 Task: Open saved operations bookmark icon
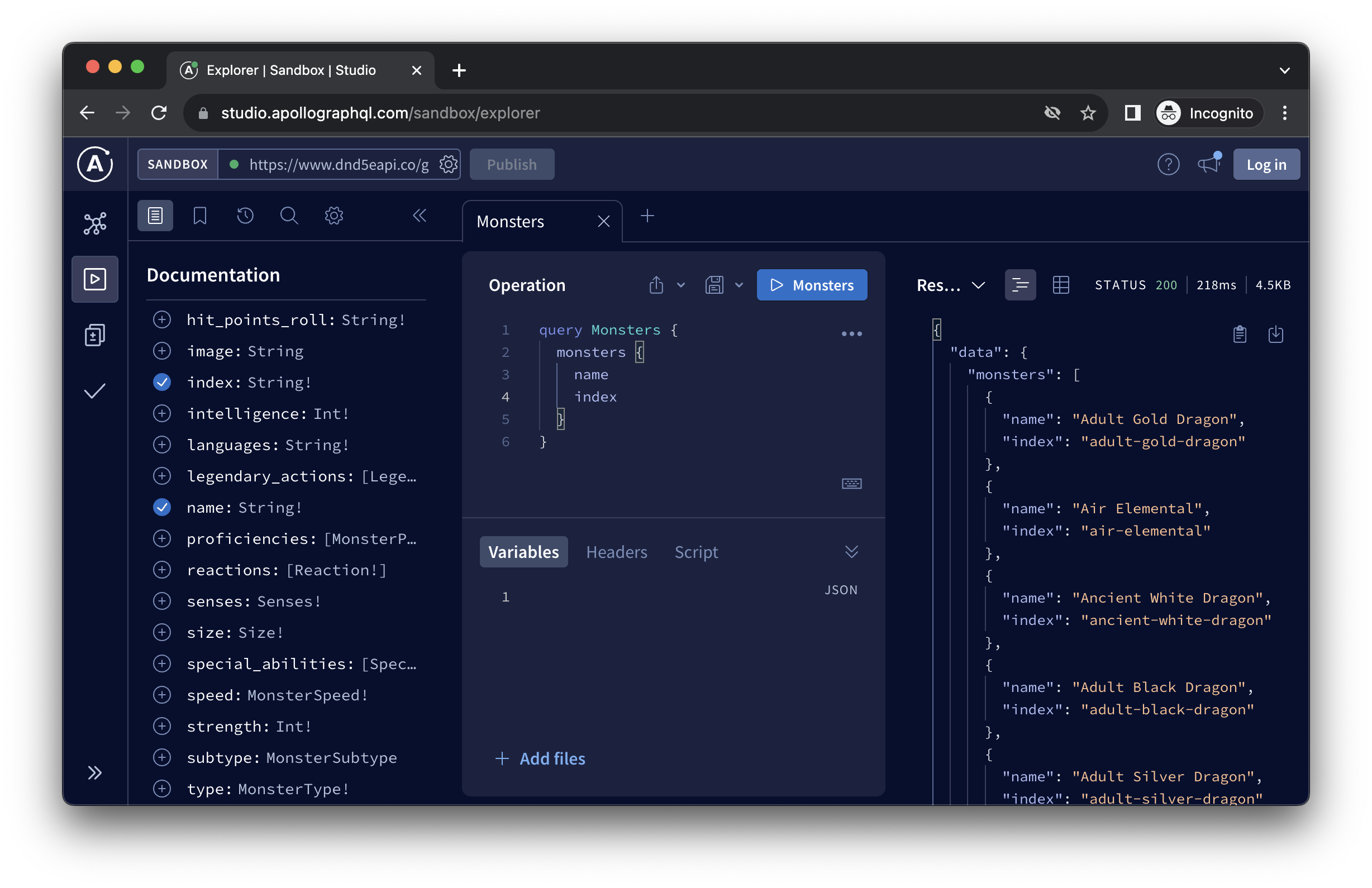(x=200, y=216)
